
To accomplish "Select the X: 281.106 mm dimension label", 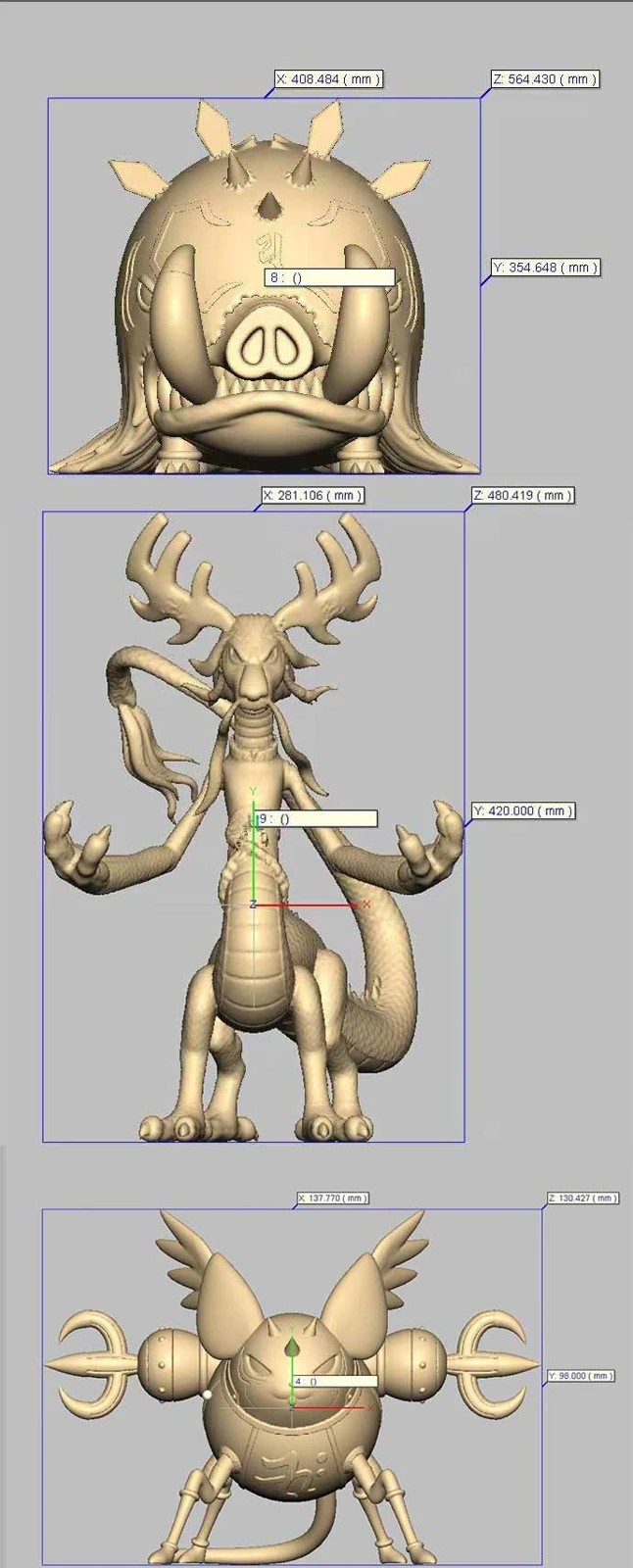I will point(314,496).
